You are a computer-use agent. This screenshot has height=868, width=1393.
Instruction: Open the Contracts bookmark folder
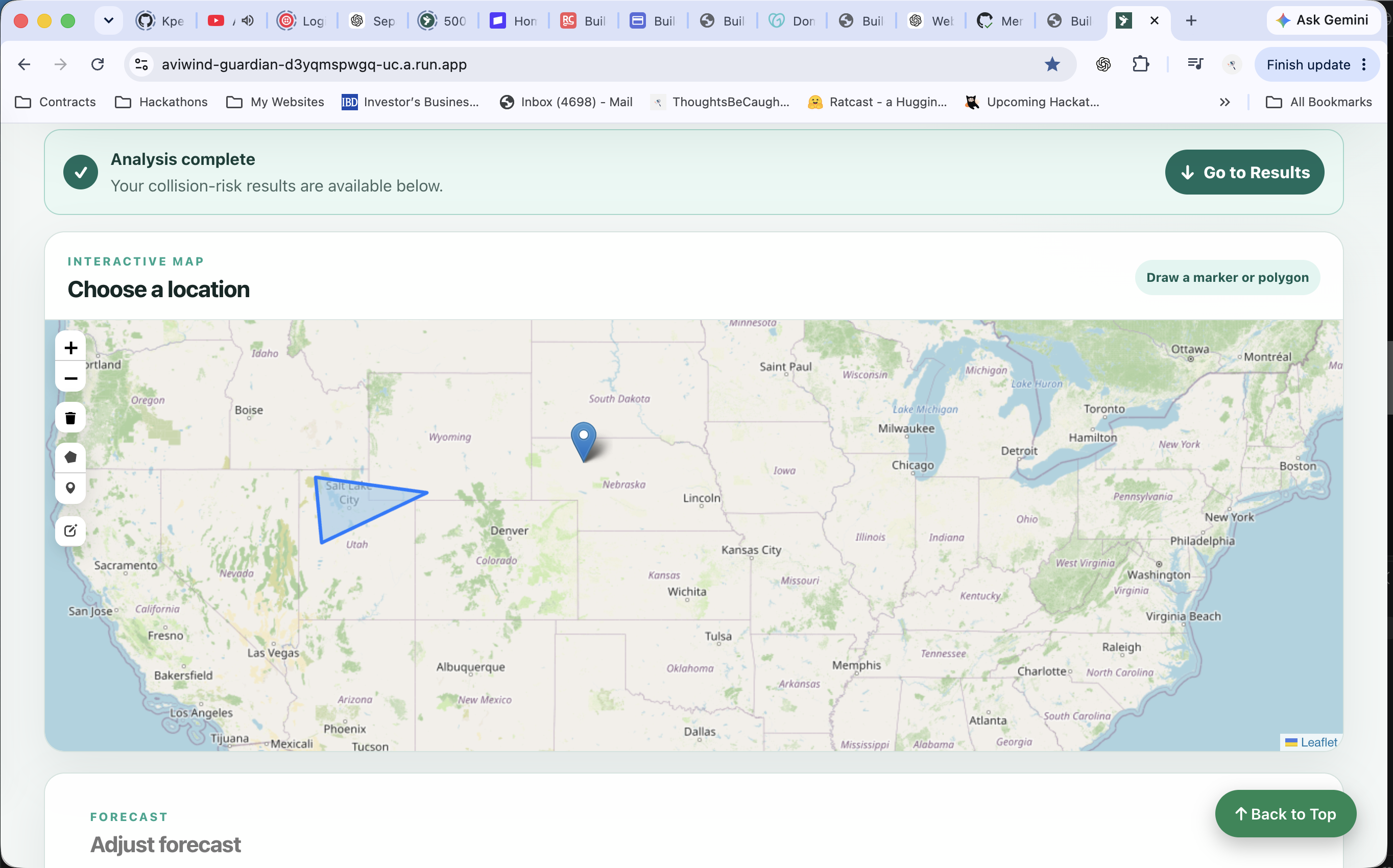[56, 102]
